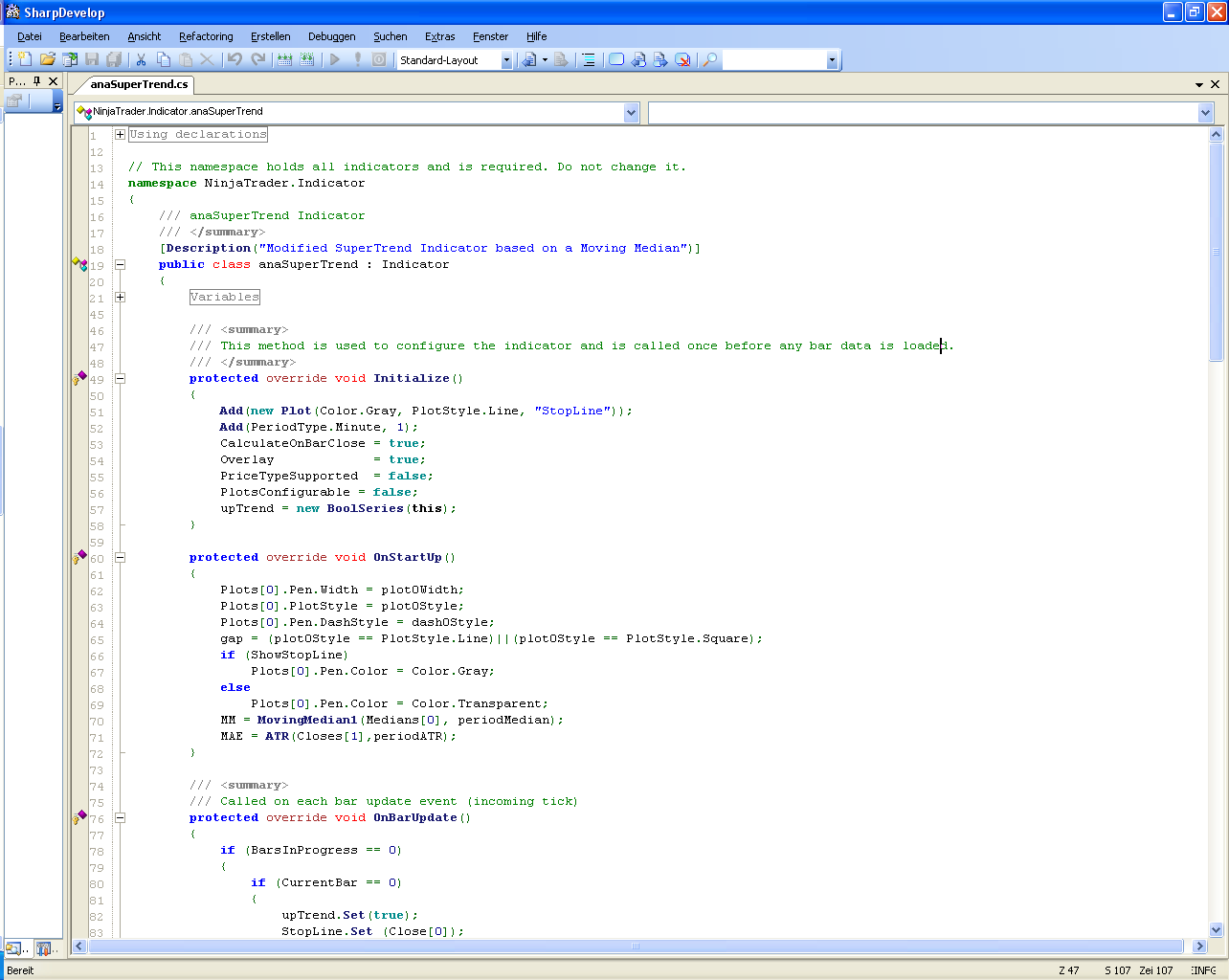Switch to the first bottom side-panel tab

(16, 948)
